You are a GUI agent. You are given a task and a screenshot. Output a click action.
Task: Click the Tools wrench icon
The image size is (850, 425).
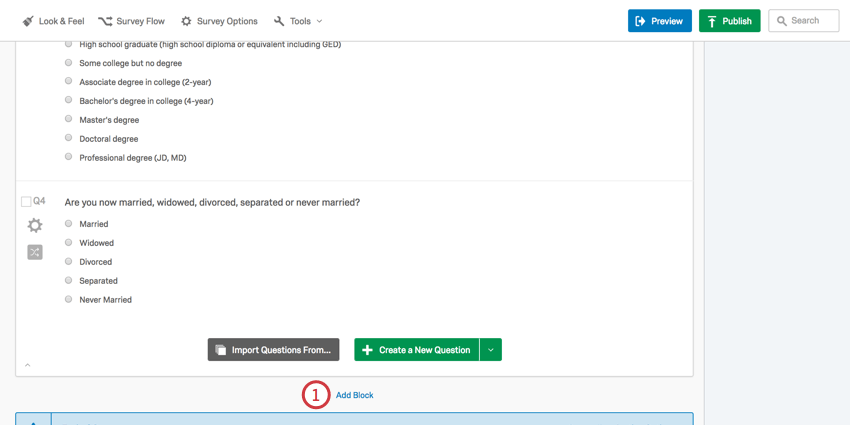pyautogui.click(x=279, y=21)
